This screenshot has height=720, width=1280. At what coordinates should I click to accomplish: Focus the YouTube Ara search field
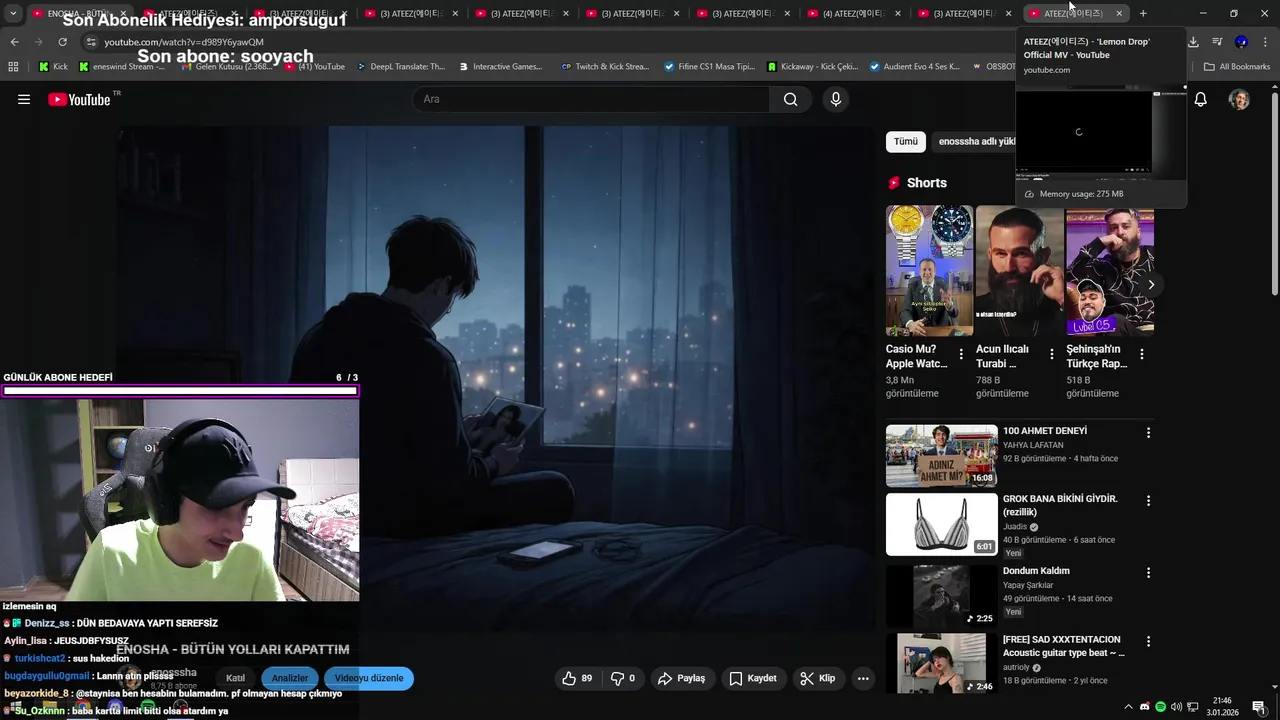[x=591, y=99]
